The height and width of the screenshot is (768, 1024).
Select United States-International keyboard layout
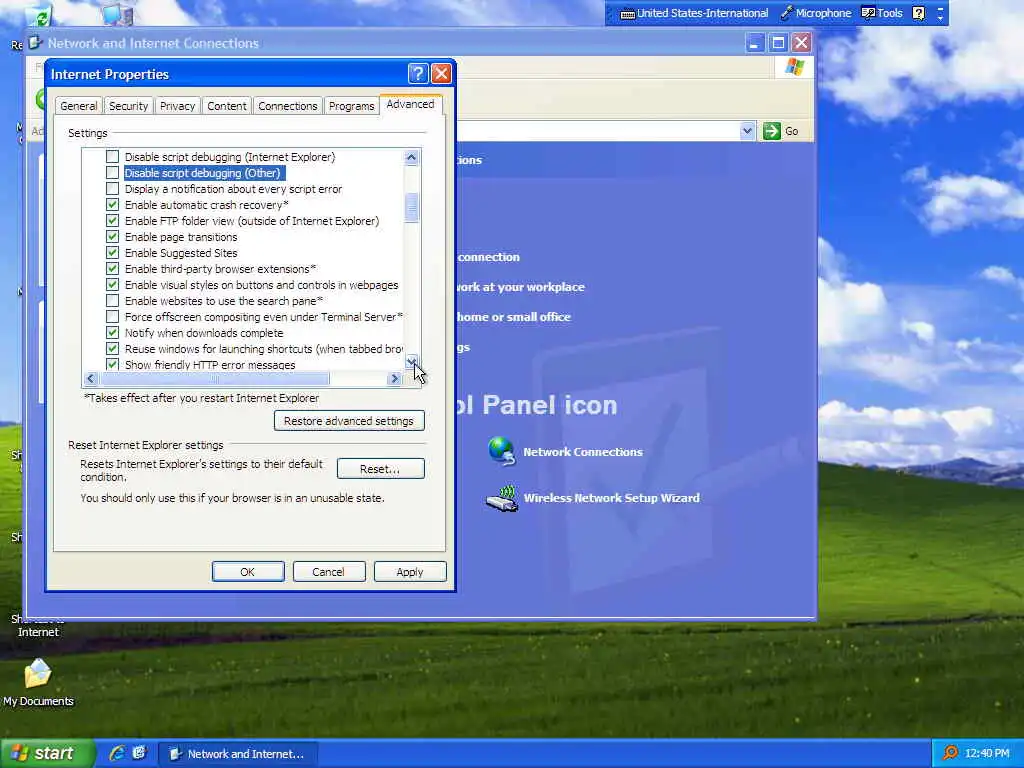(694, 13)
